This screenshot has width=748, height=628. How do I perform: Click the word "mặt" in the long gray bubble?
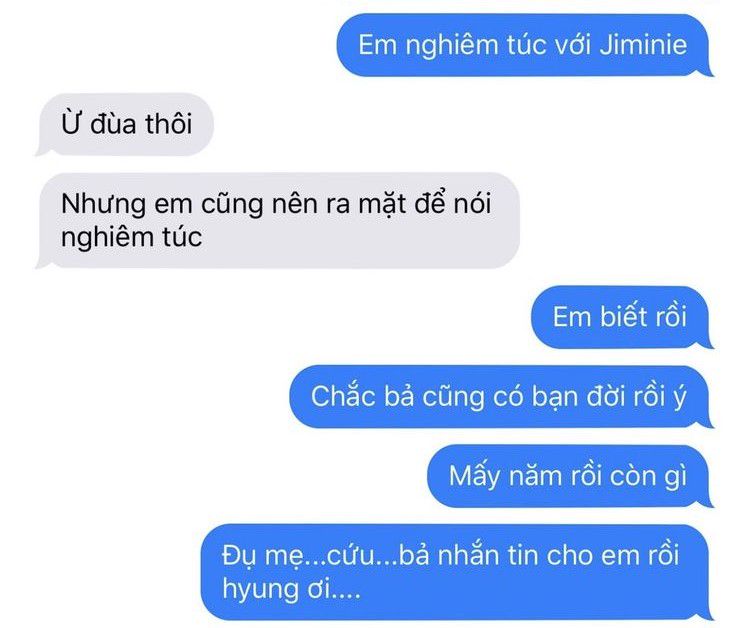(383, 205)
